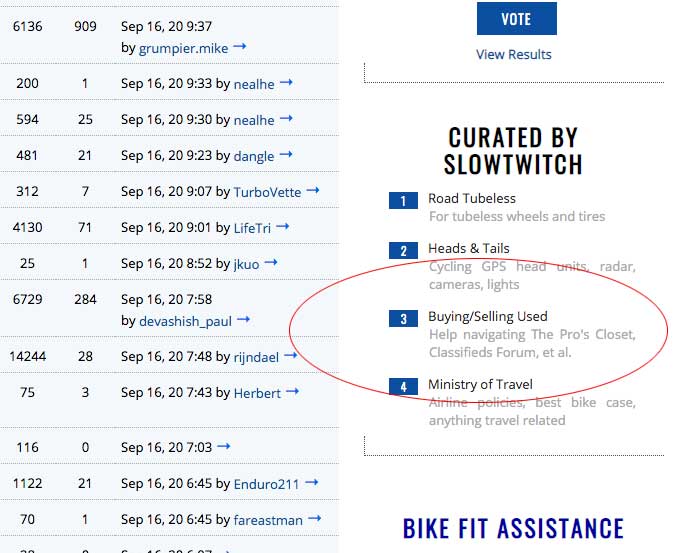Click the arrow beside devashish_paul

(243, 319)
